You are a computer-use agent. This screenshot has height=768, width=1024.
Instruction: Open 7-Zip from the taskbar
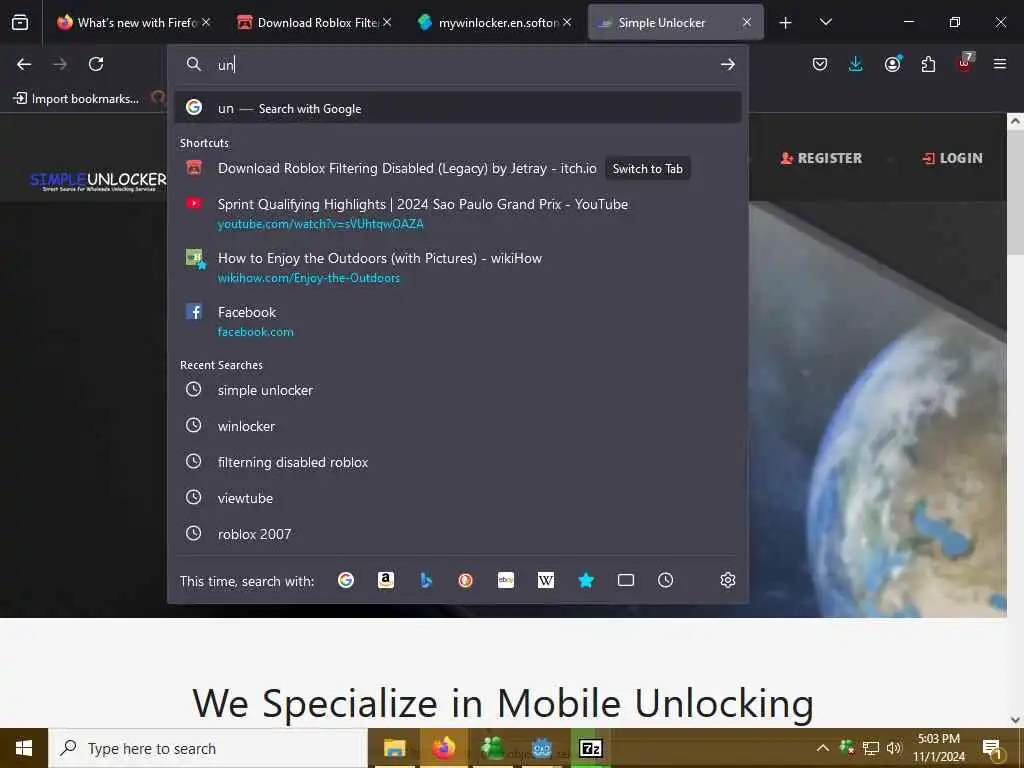590,748
